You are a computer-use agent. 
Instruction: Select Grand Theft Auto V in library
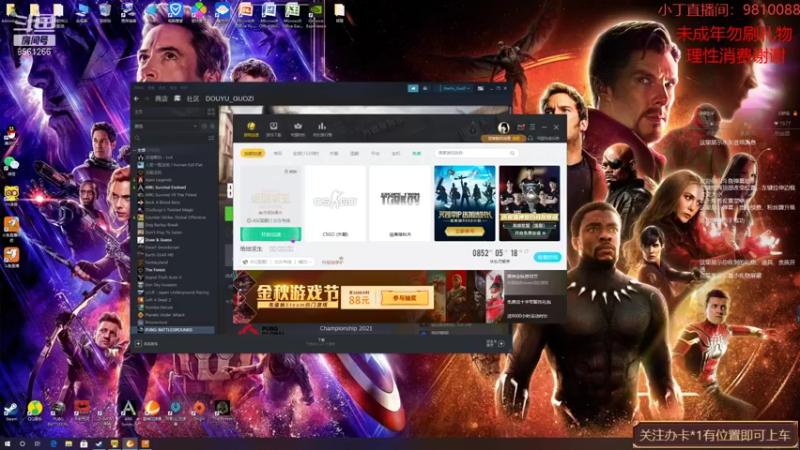(163, 278)
